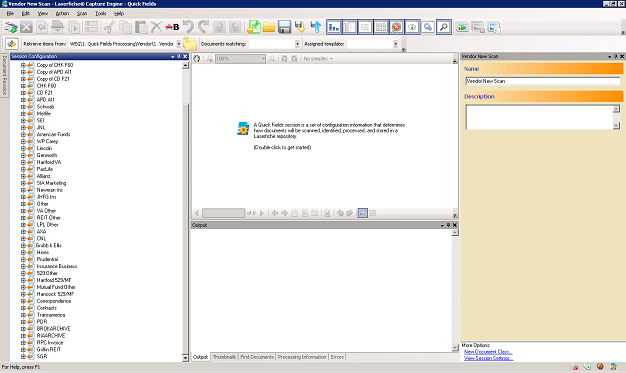
Task: Open the Scan menu
Action: pyautogui.click(x=82, y=13)
